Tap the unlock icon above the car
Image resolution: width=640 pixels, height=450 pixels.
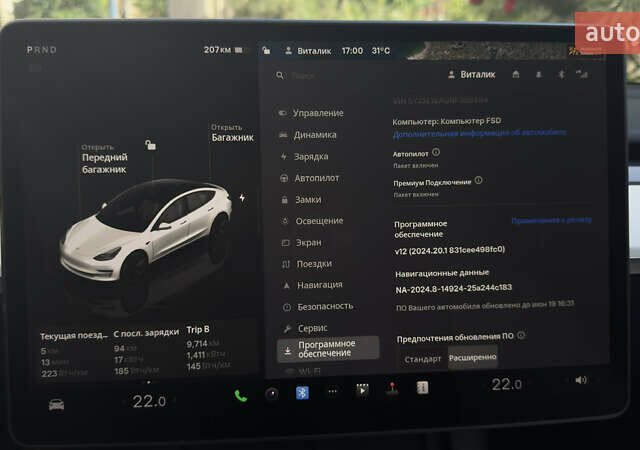click(x=151, y=145)
